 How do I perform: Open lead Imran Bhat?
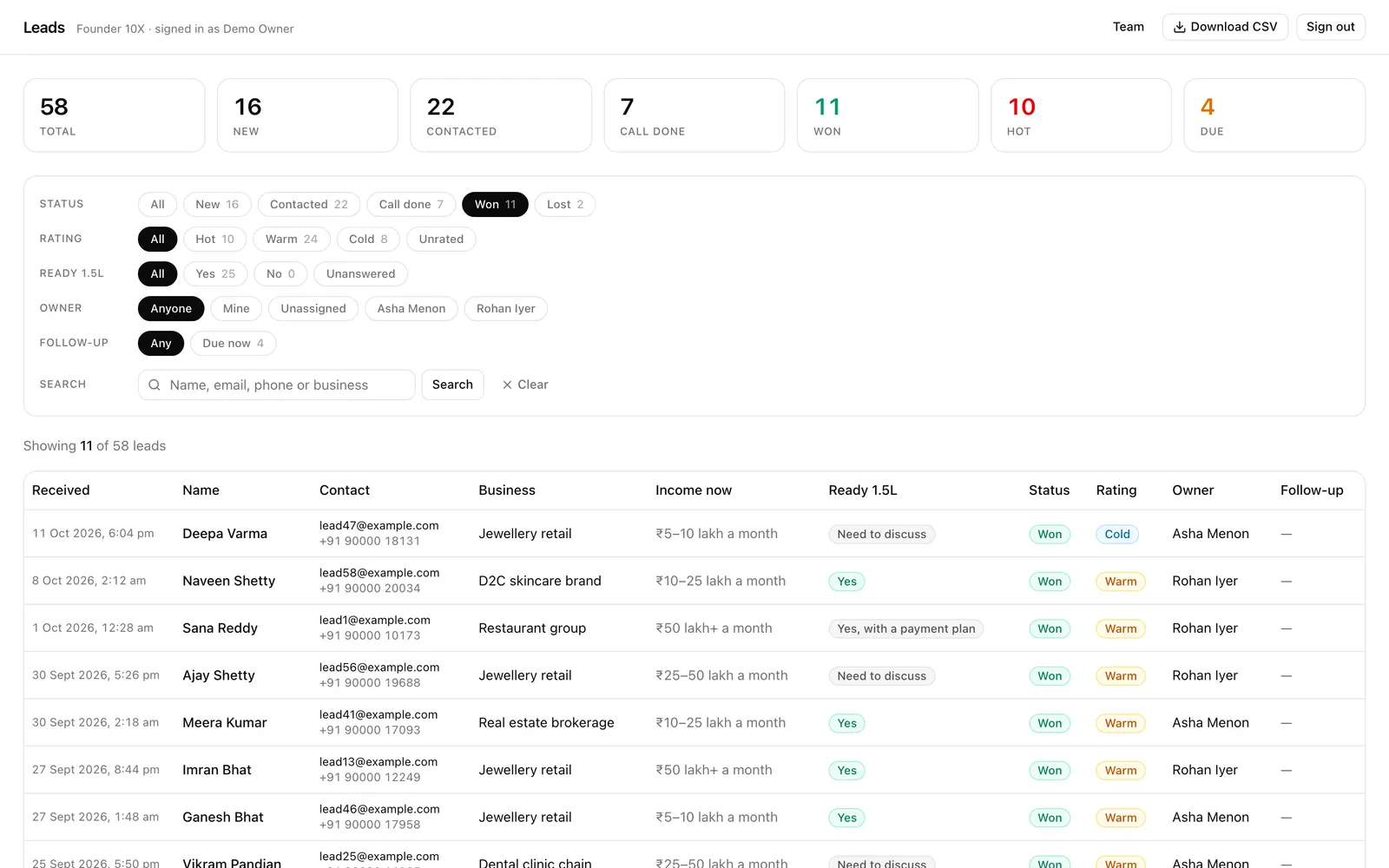pos(217,770)
